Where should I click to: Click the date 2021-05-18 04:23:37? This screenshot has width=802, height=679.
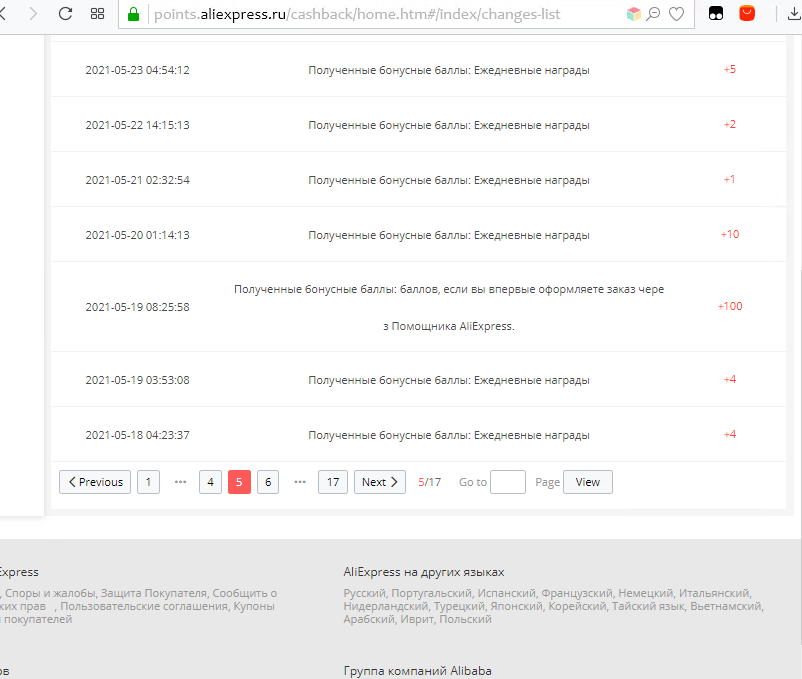click(138, 435)
